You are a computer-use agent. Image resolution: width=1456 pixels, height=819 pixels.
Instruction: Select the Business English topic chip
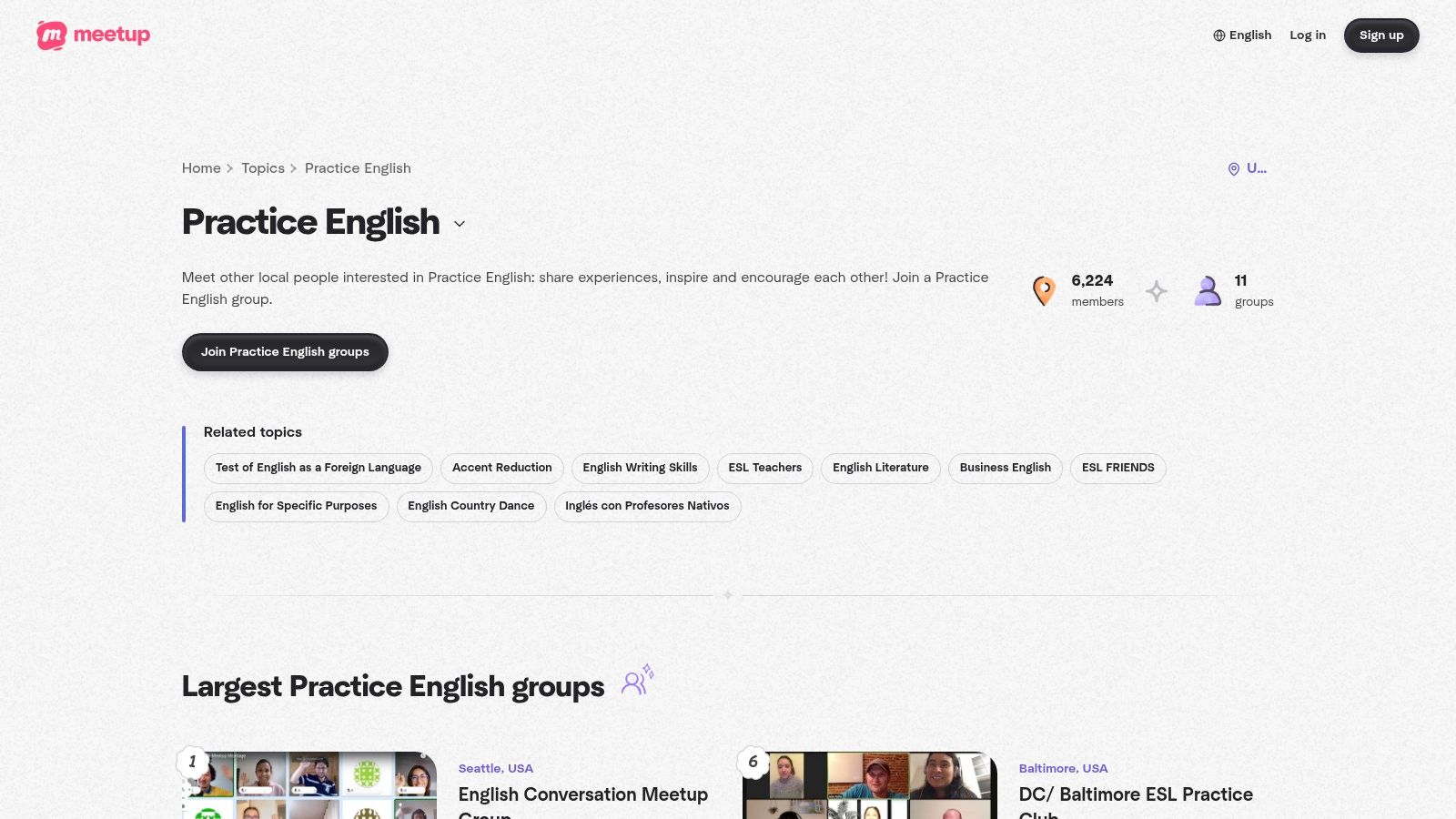click(x=1005, y=468)
